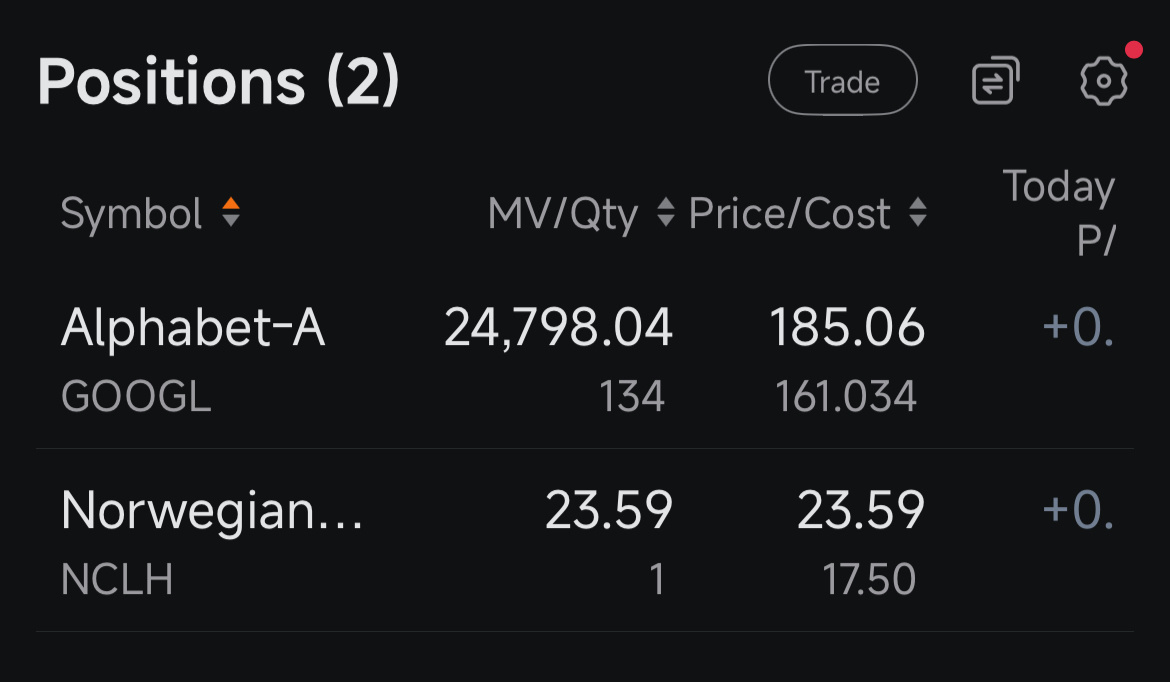Select Alphabet market value 24,798.04

coord(558,328)
